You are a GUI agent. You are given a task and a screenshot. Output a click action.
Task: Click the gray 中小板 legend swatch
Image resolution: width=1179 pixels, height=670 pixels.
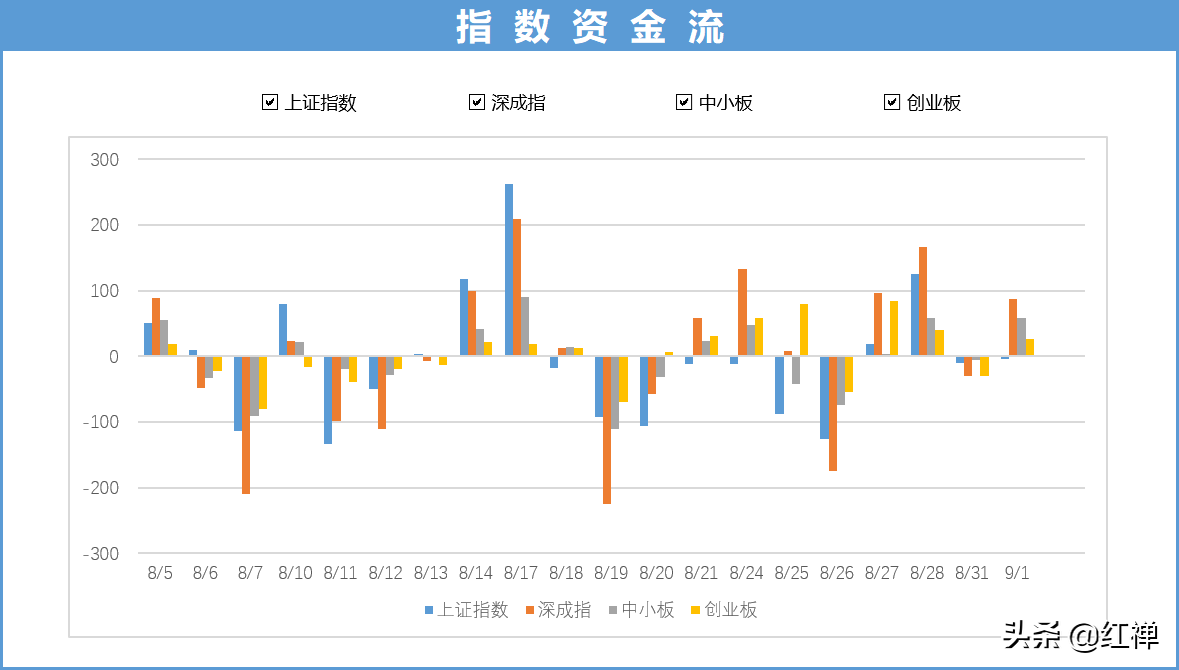[x=614, y=610]
